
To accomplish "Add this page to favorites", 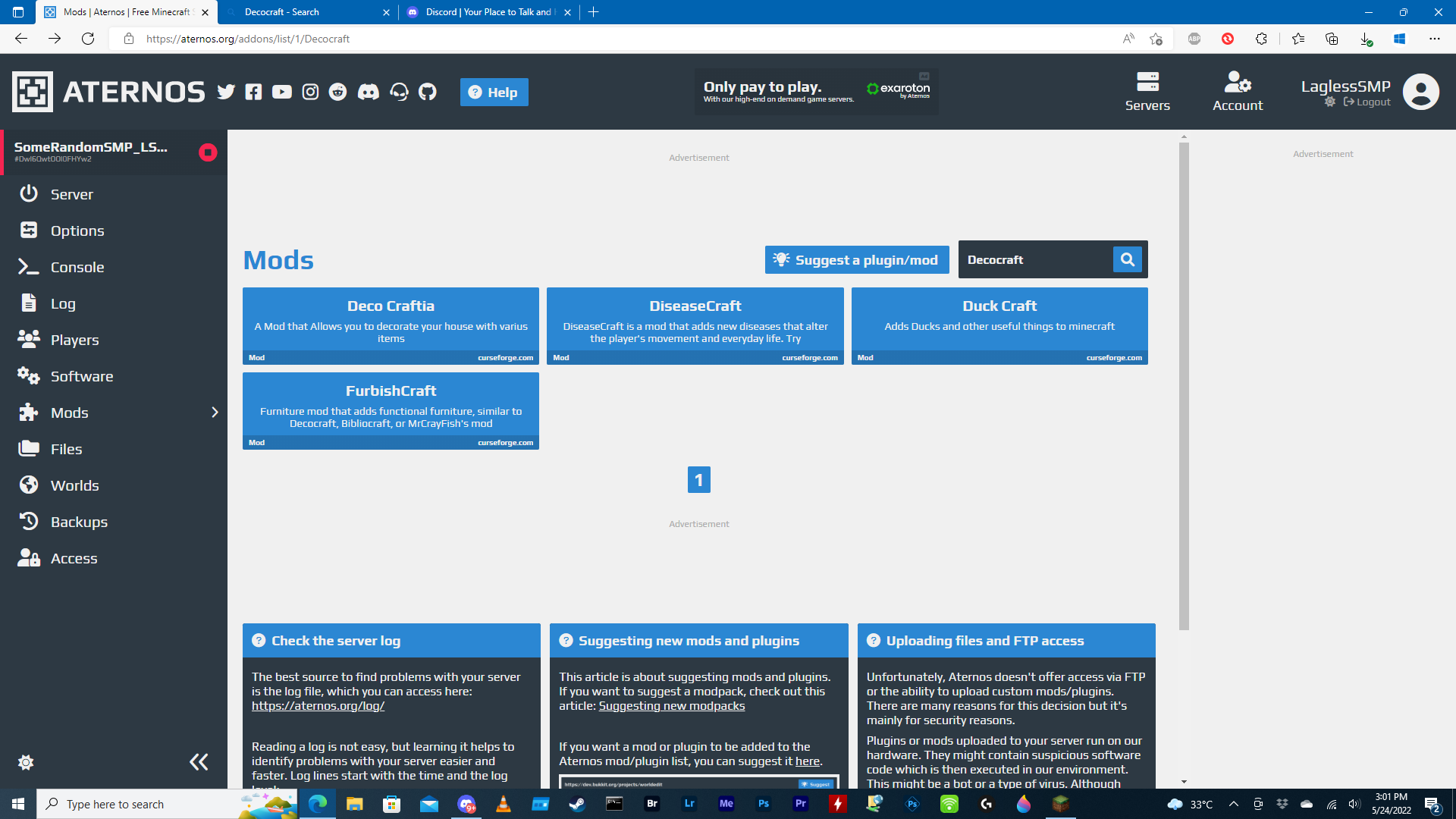I will [x=1156, y=39].
